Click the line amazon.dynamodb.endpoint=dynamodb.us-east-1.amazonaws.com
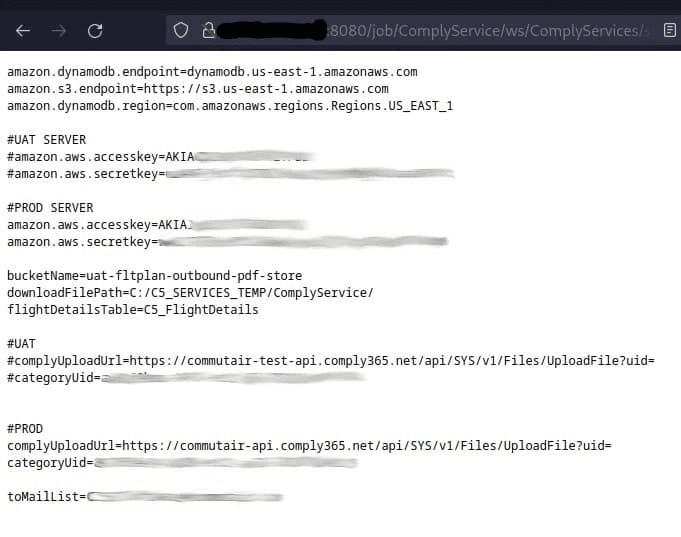This screenshot has height=537, width=681. pyautogui.click(x=212, y=72)
